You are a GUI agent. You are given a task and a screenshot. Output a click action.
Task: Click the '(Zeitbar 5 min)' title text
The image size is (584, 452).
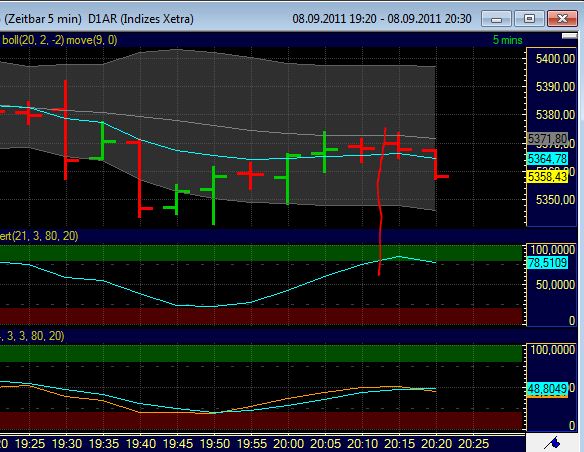[42, 19]
